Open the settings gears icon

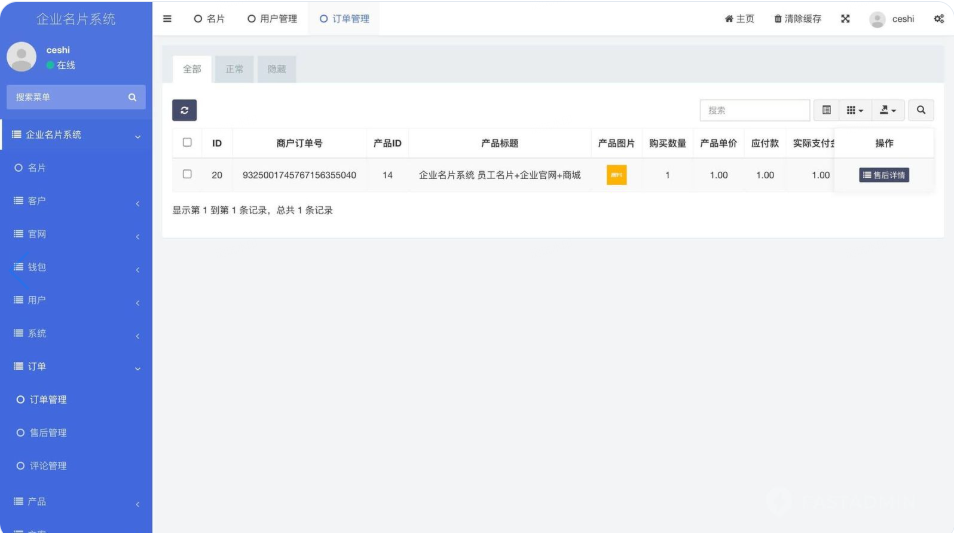click(939, 19)
